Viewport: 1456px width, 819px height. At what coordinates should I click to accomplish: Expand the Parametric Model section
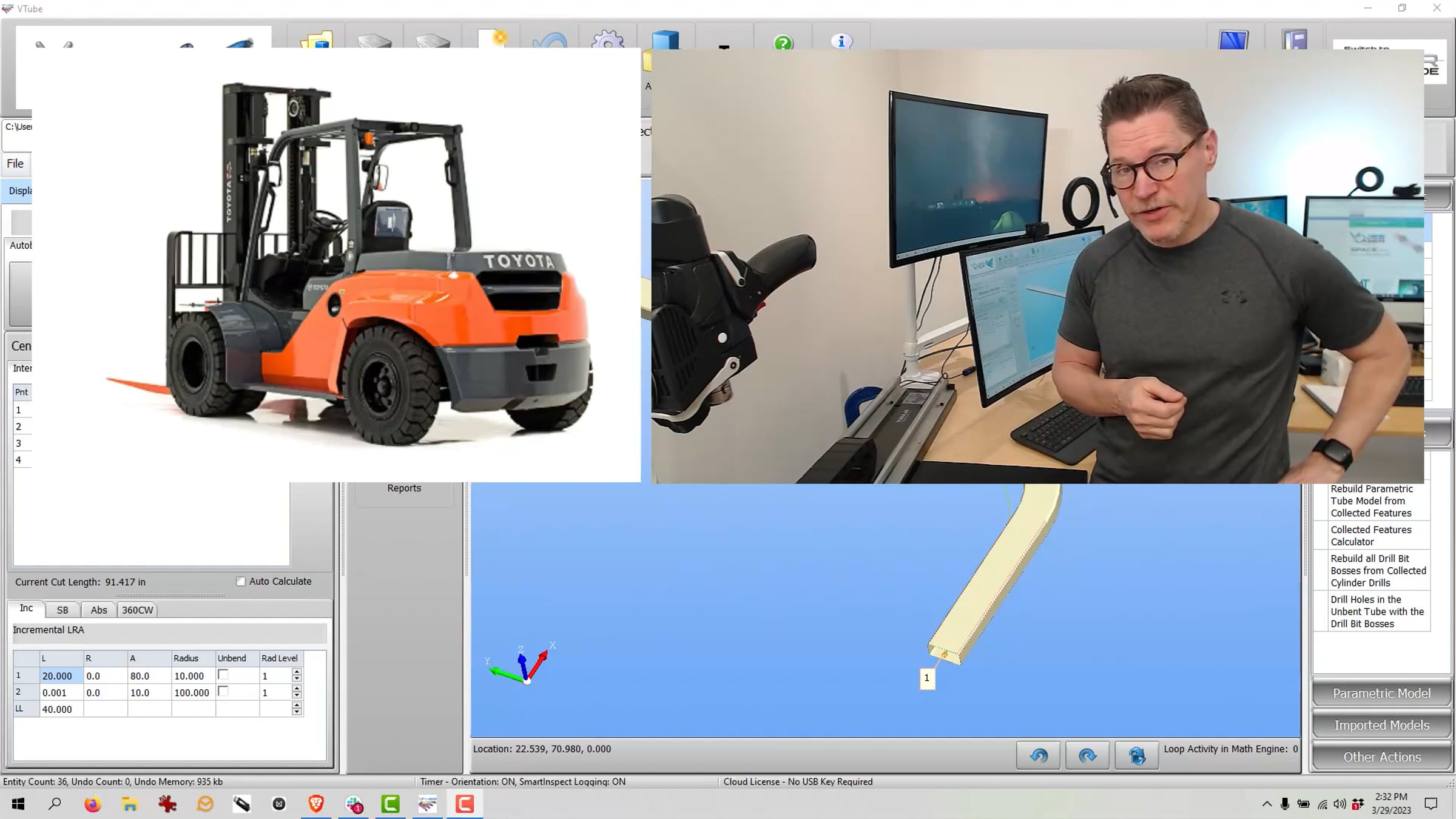[1381, 693]
